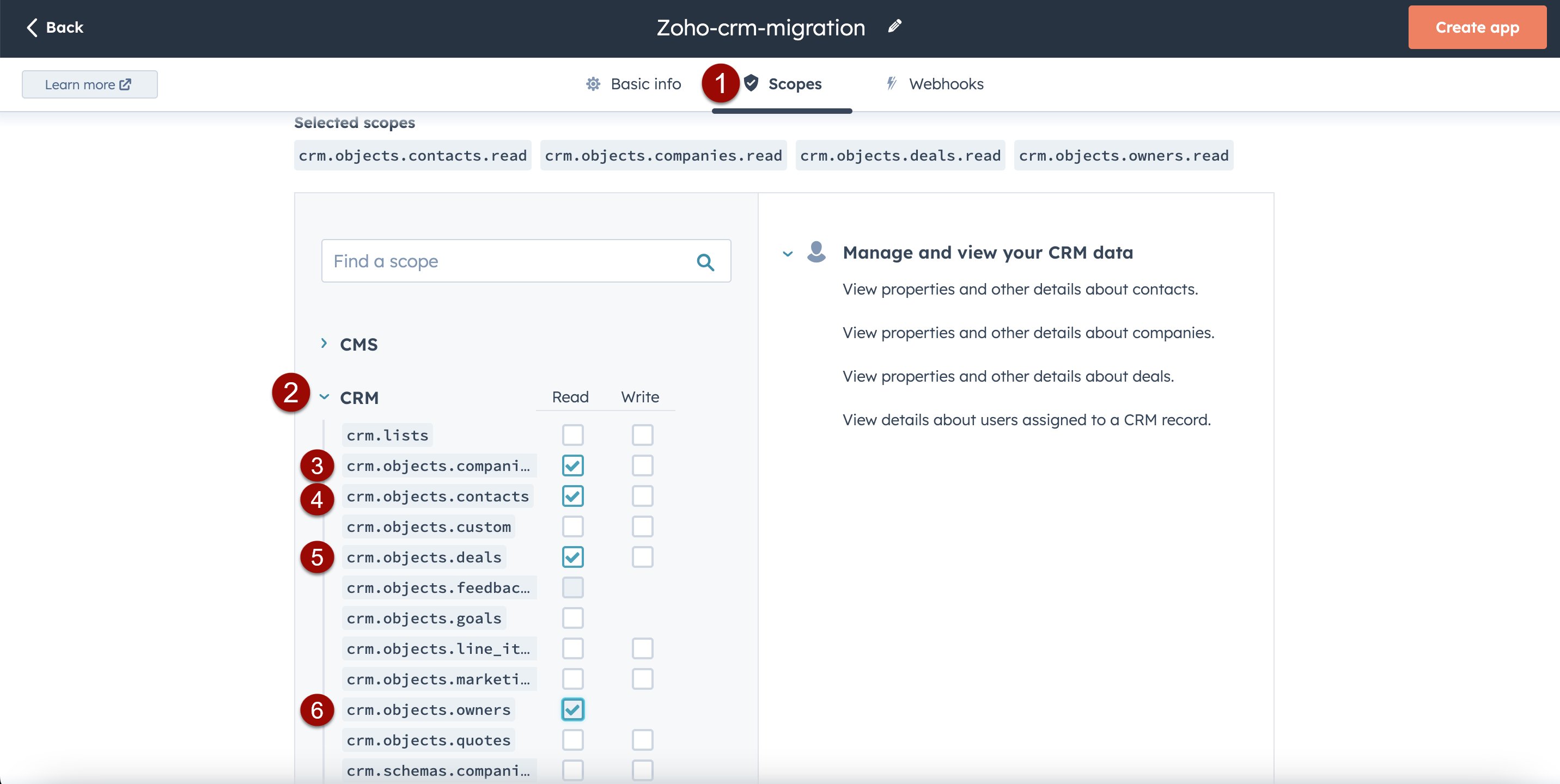Click the search magnifier icon in scope field
Screen dimensions: 1560x784
705,261
